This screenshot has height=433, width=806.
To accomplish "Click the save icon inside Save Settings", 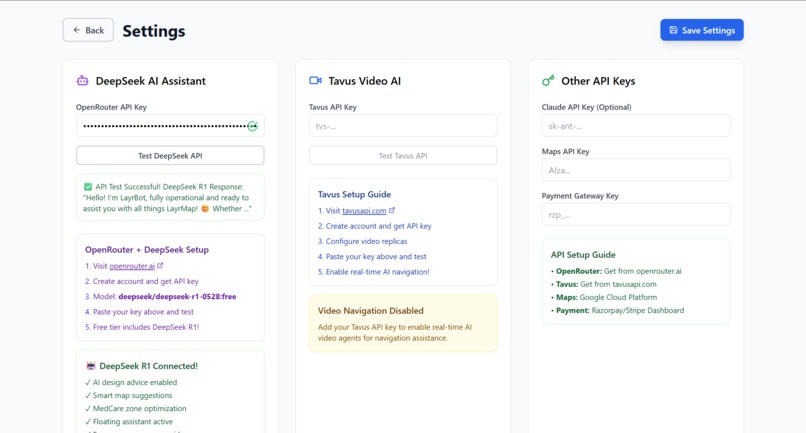I will (673, 30).
